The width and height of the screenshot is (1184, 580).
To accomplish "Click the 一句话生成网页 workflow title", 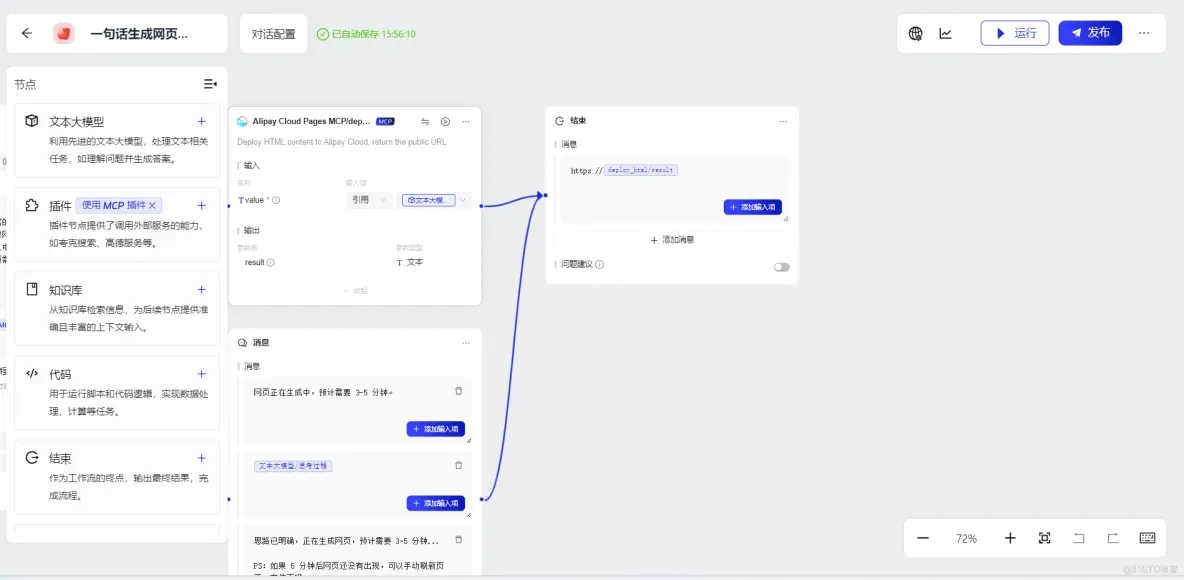I will (139, 34).
